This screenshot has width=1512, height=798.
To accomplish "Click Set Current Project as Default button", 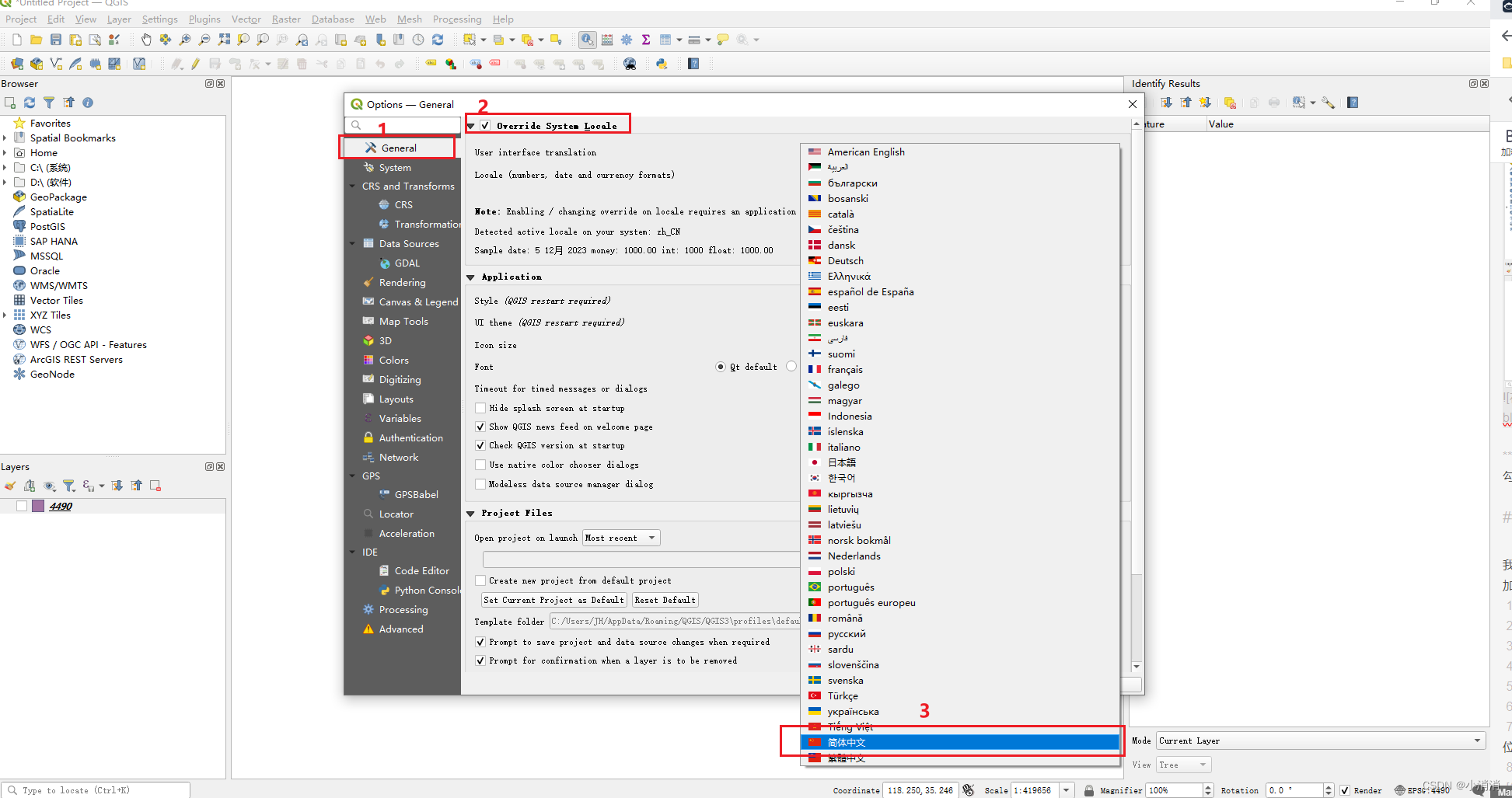I will 553,600.
